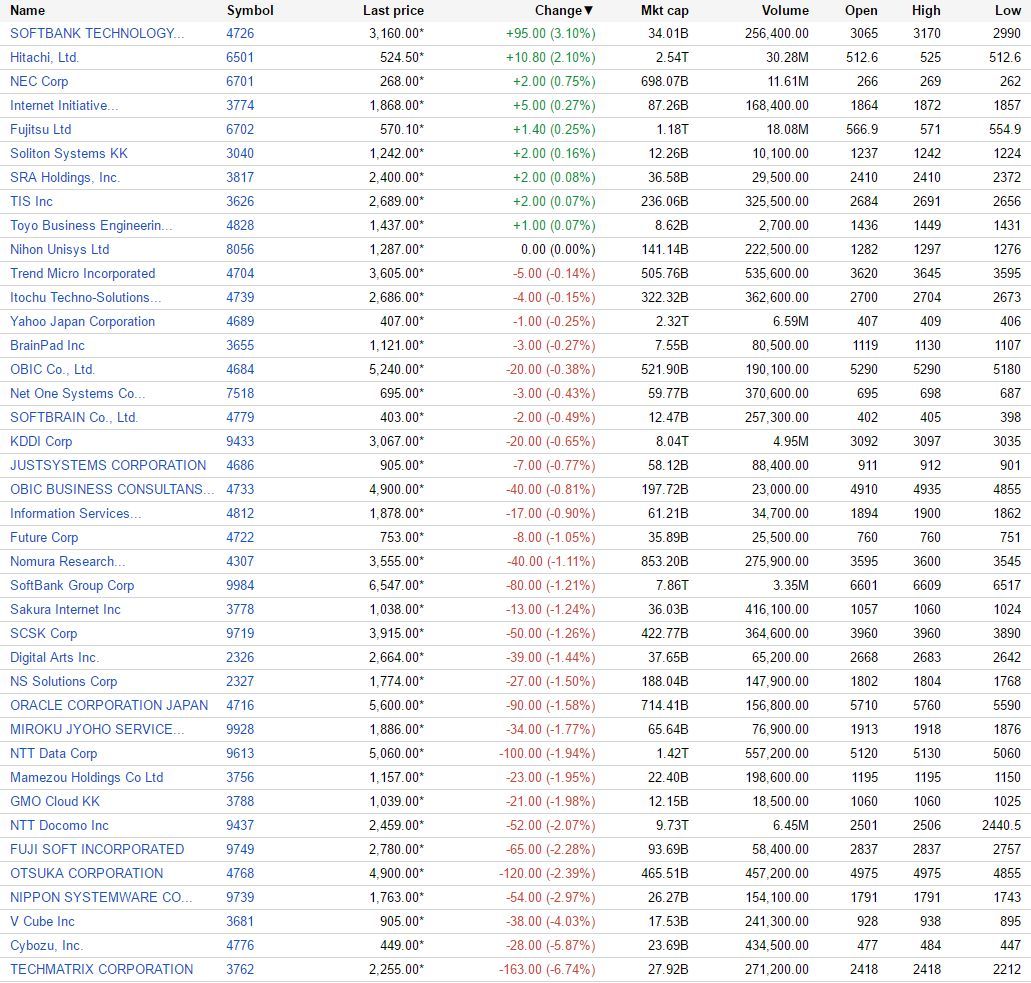
Task: Sort table by Change column header
Action: pyautogui.click(x=563, y=11)
